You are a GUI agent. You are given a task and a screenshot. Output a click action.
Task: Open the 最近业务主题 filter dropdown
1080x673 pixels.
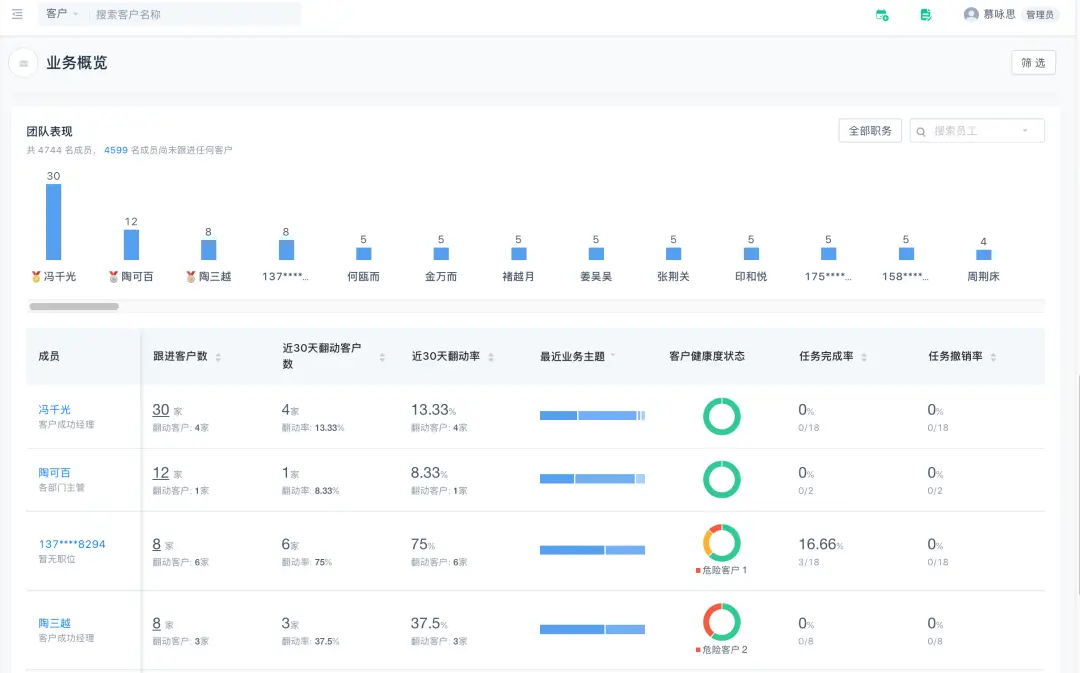pyautogui.click(x=612, y=355)
